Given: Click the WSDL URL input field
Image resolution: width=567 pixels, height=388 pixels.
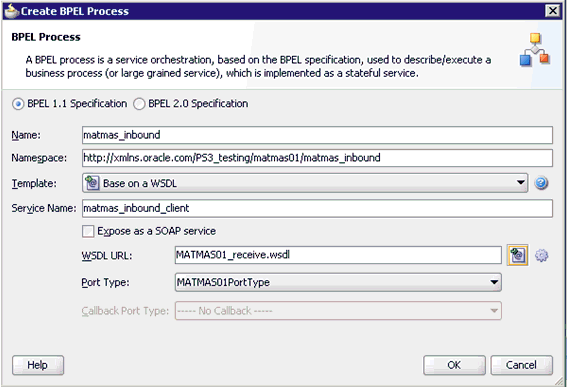Looking at the screenshot, I should [x=338, y=255].
